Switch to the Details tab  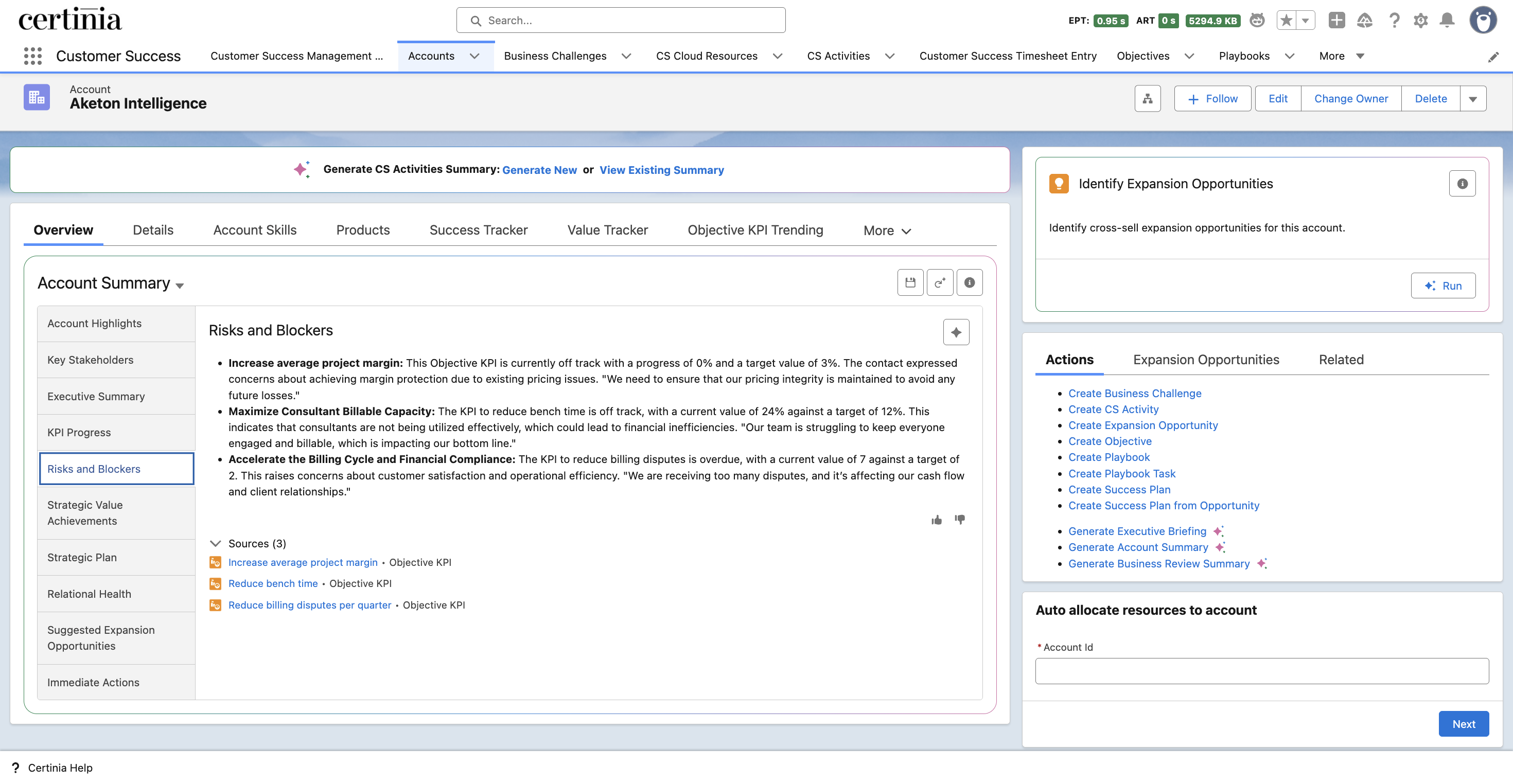pos(153,230)
